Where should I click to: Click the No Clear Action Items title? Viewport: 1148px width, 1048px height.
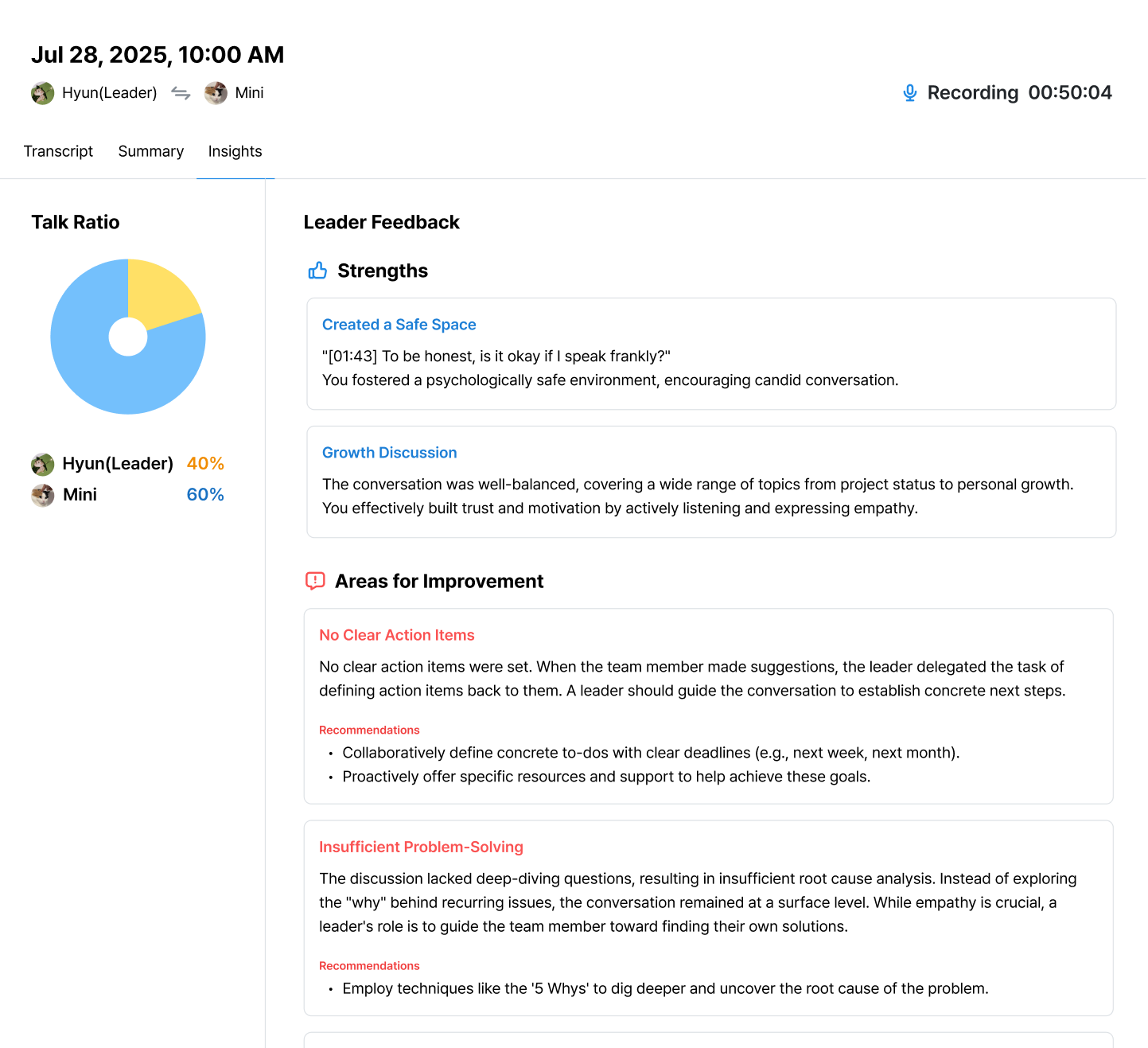tap(396, 635)
